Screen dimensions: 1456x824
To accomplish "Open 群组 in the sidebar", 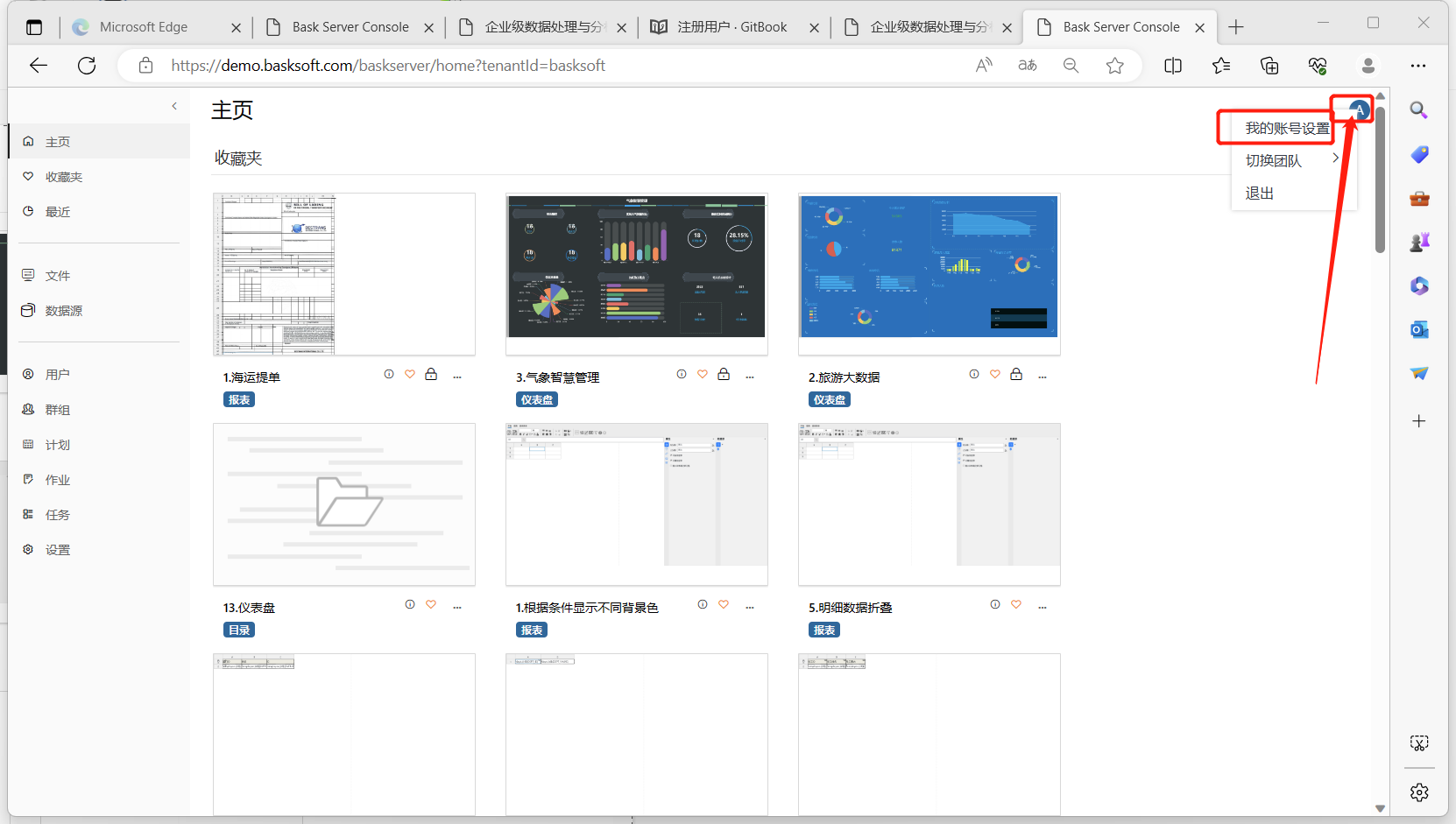I will (99, 409).
